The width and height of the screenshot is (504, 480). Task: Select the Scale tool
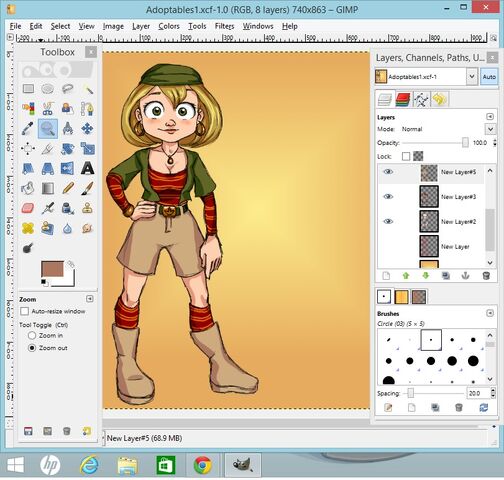click(x=88, y=149)
